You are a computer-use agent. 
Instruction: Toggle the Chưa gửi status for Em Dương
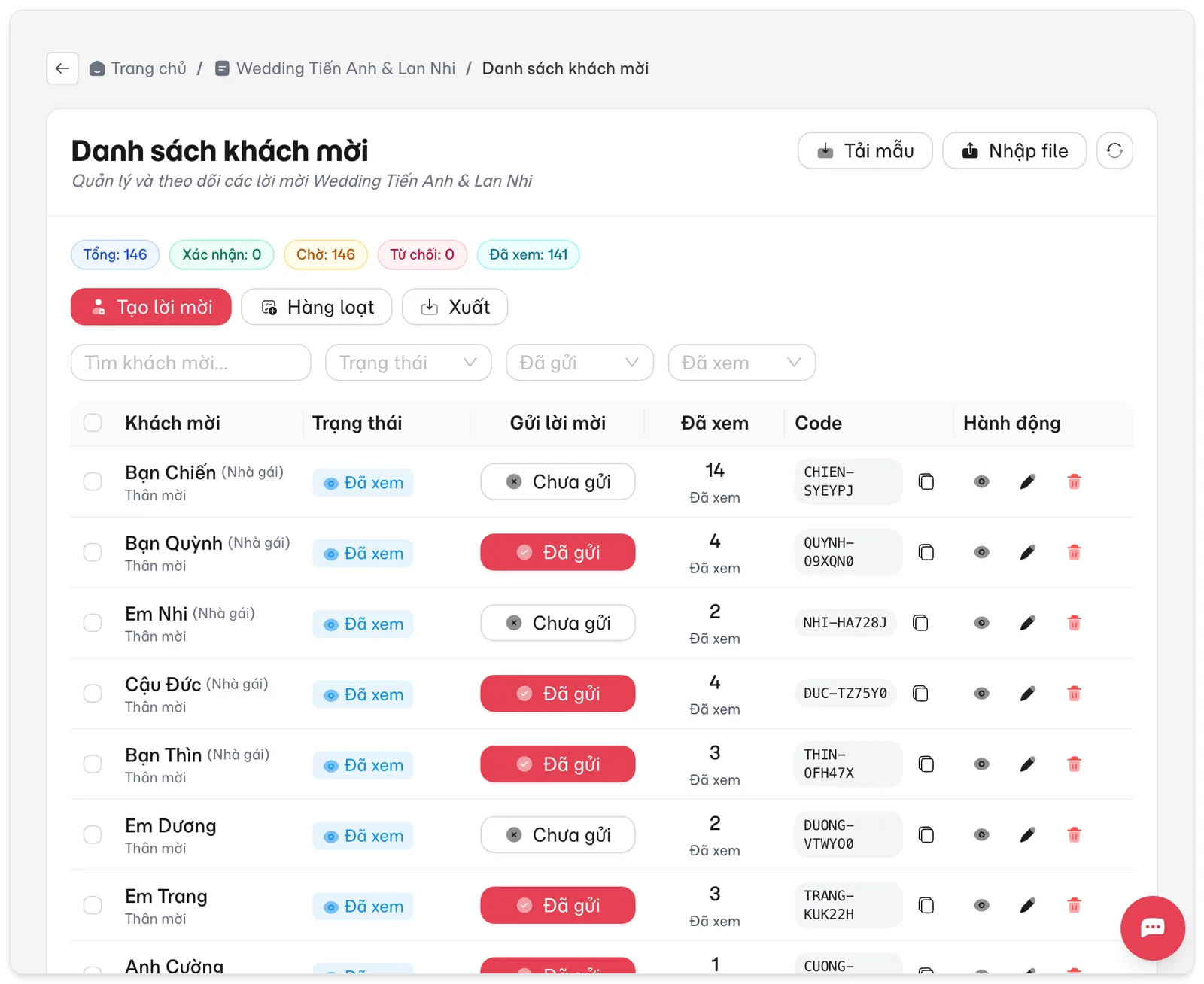tap(558, 835)
